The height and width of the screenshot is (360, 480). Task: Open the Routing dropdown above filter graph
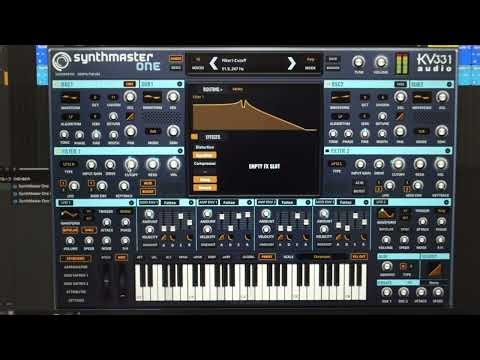click(x=213, y=89)
